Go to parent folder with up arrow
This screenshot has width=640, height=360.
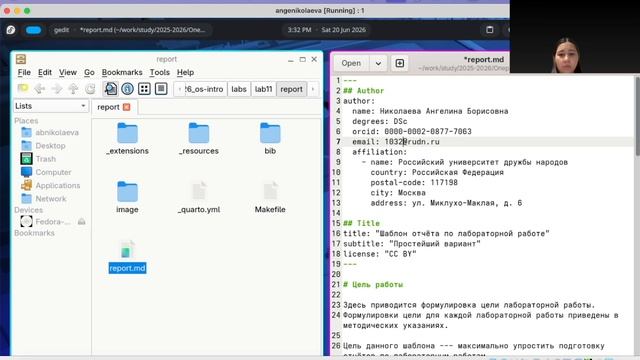pyautogui.click(x=73, y=89)
